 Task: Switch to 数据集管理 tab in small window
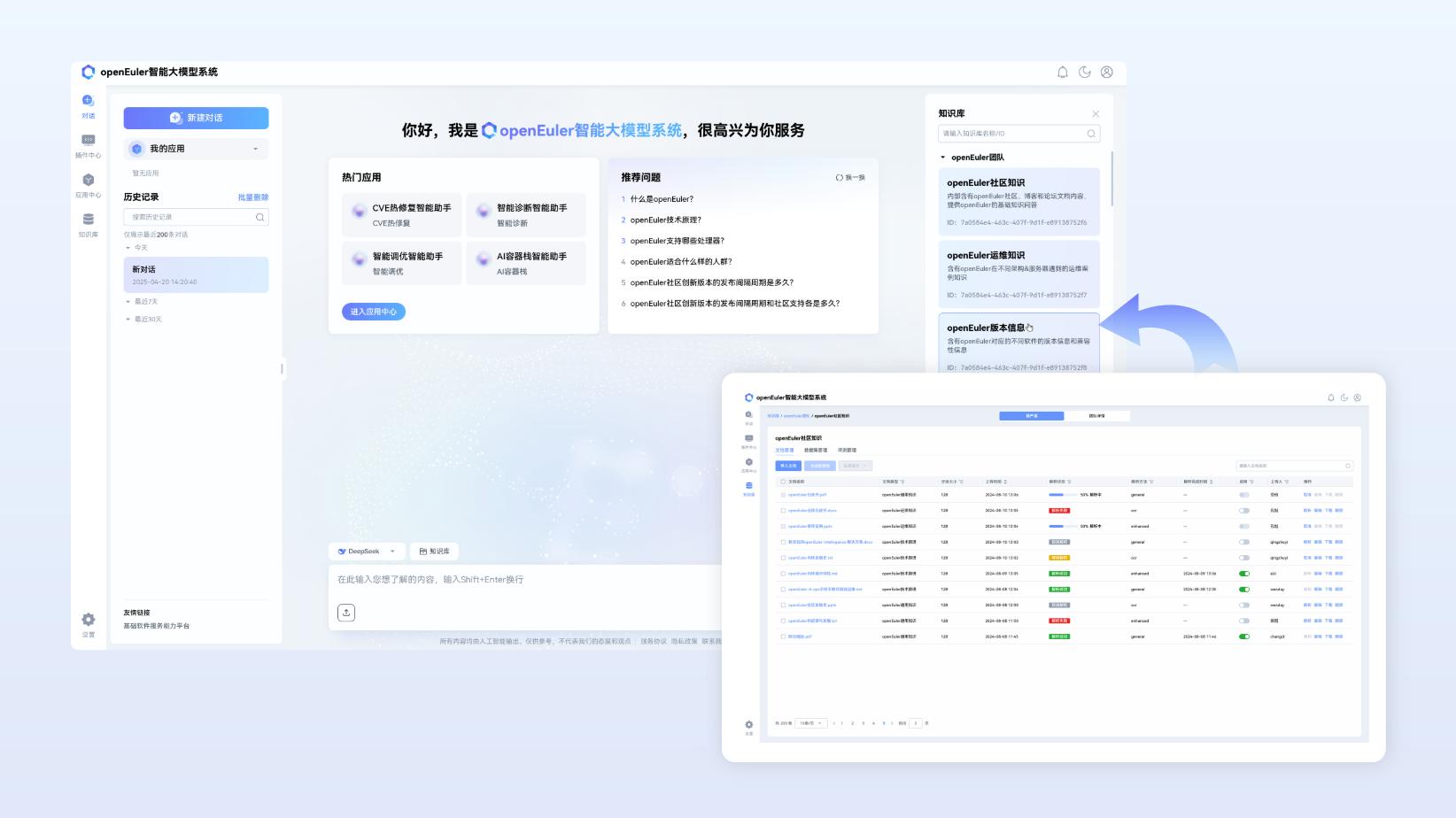(816, 451)
